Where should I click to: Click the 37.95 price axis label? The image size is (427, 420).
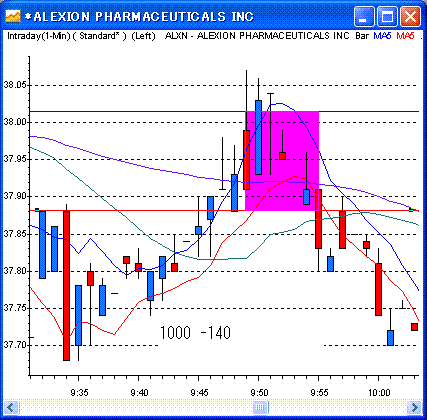tap(15, 159)
